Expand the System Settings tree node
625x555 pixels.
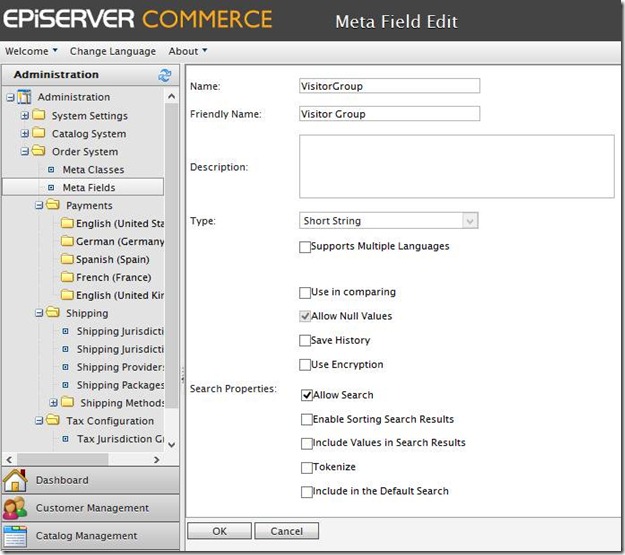pyautogui.click(x=25, y=116)
